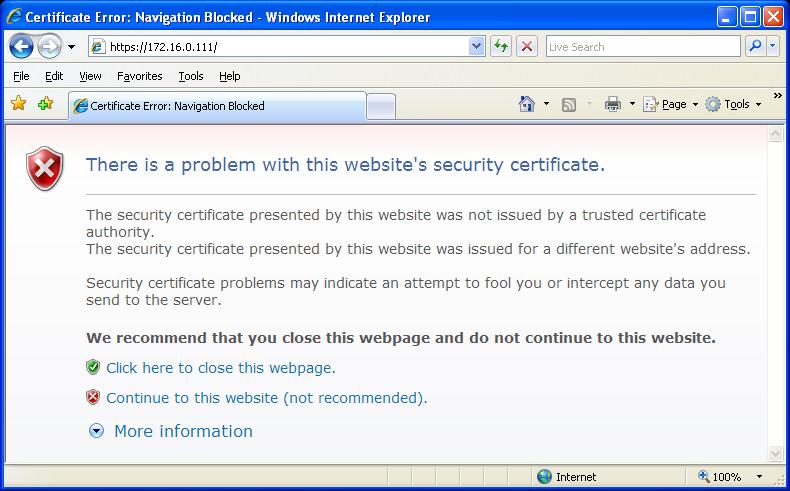Show more command bar items chevron

[777, 95]
